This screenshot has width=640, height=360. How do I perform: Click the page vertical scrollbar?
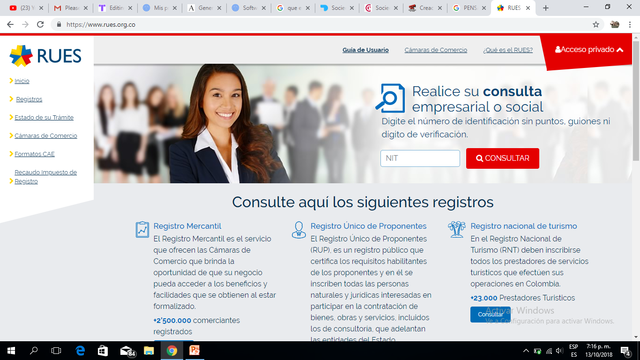click(x=636, y=100)
